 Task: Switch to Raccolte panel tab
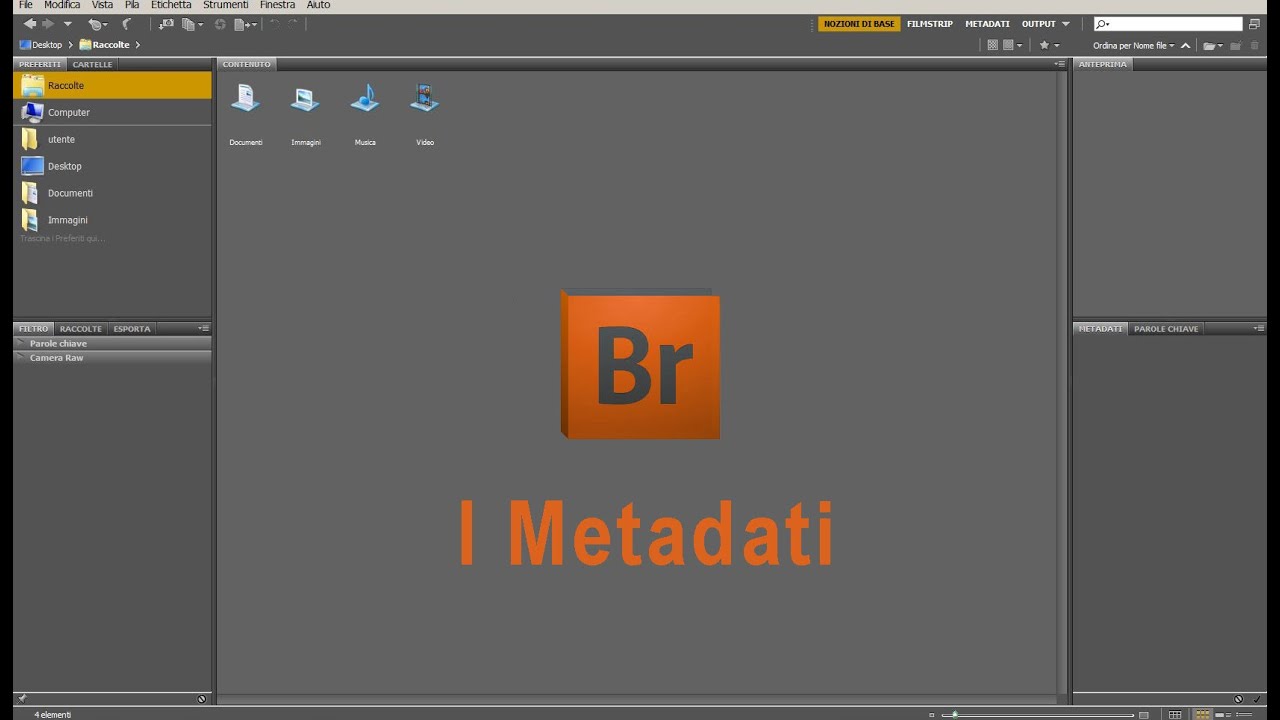81,328
